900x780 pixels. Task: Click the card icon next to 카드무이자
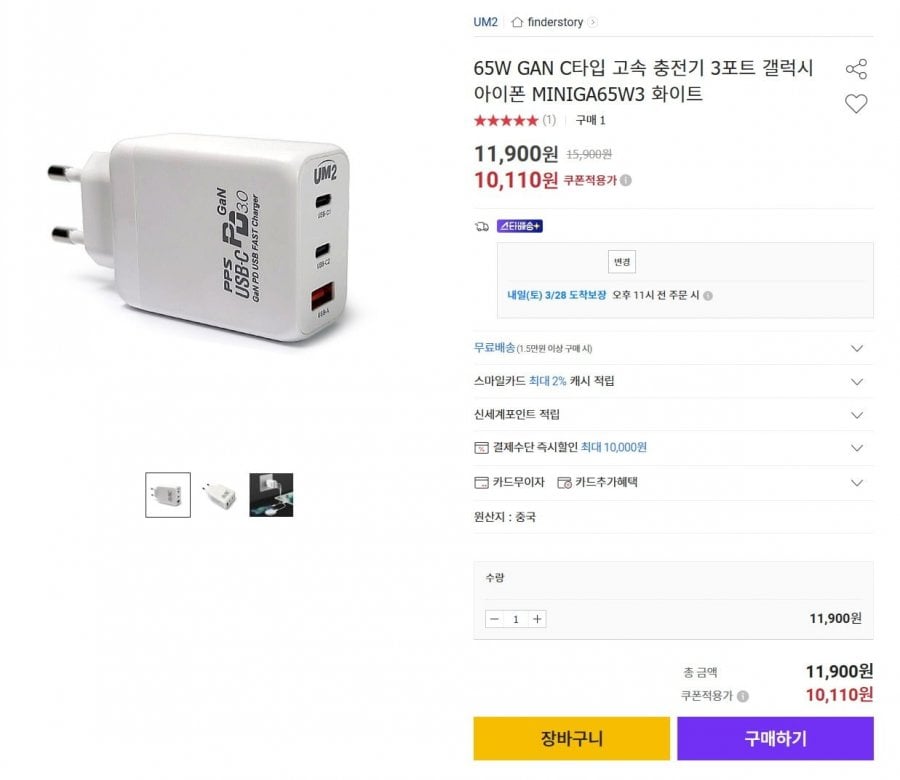481,481
